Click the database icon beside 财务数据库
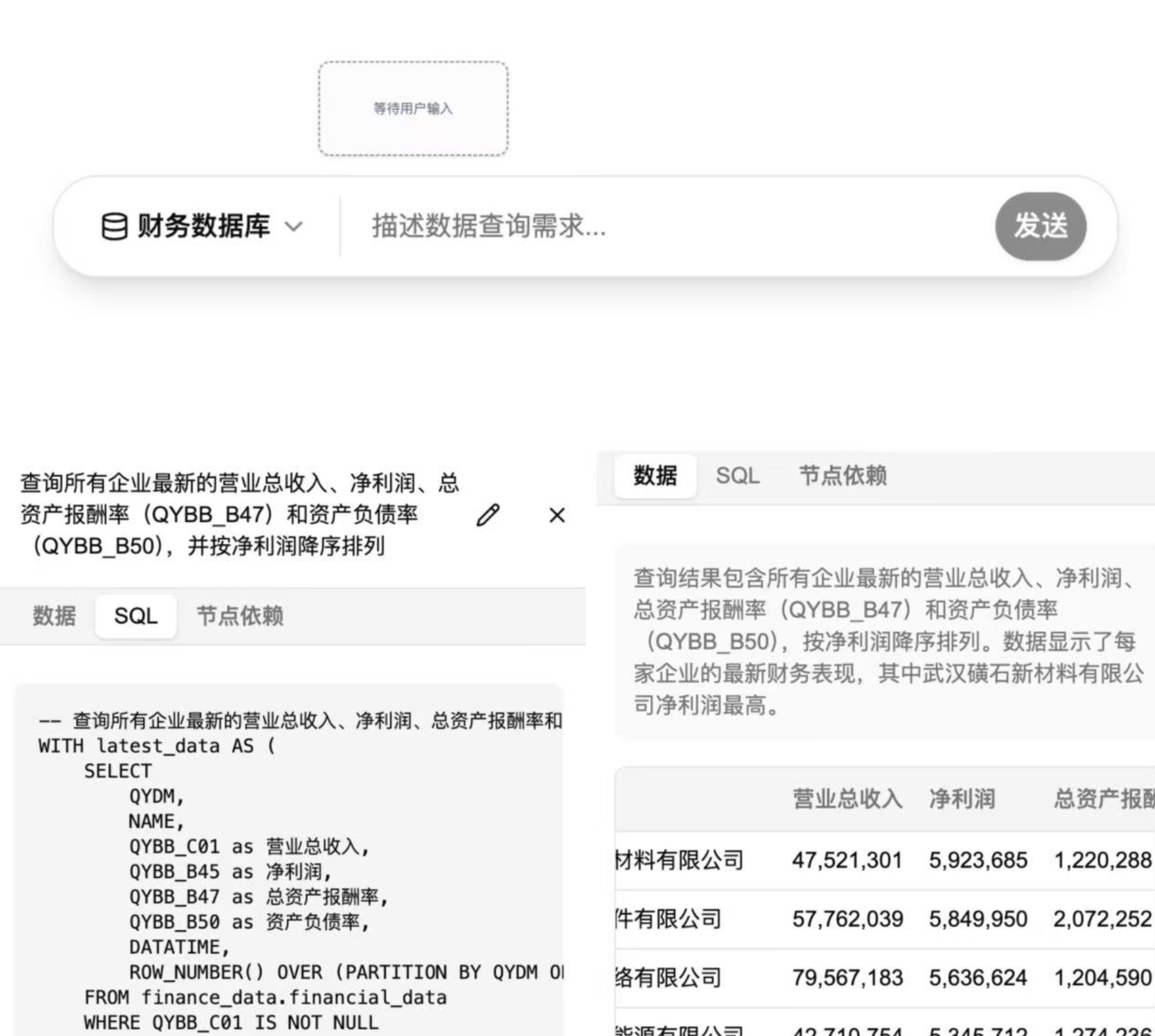Viewport: 1155px width, 1036px height. pos(114,226)
